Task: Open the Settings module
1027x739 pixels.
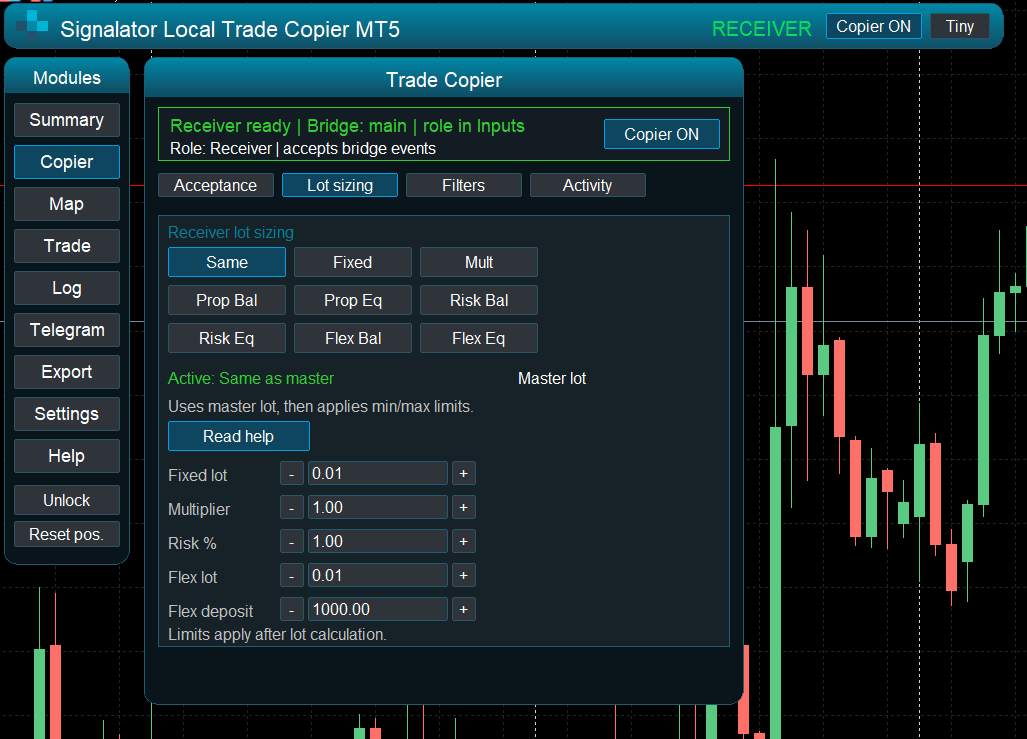Action: point(67,413)
